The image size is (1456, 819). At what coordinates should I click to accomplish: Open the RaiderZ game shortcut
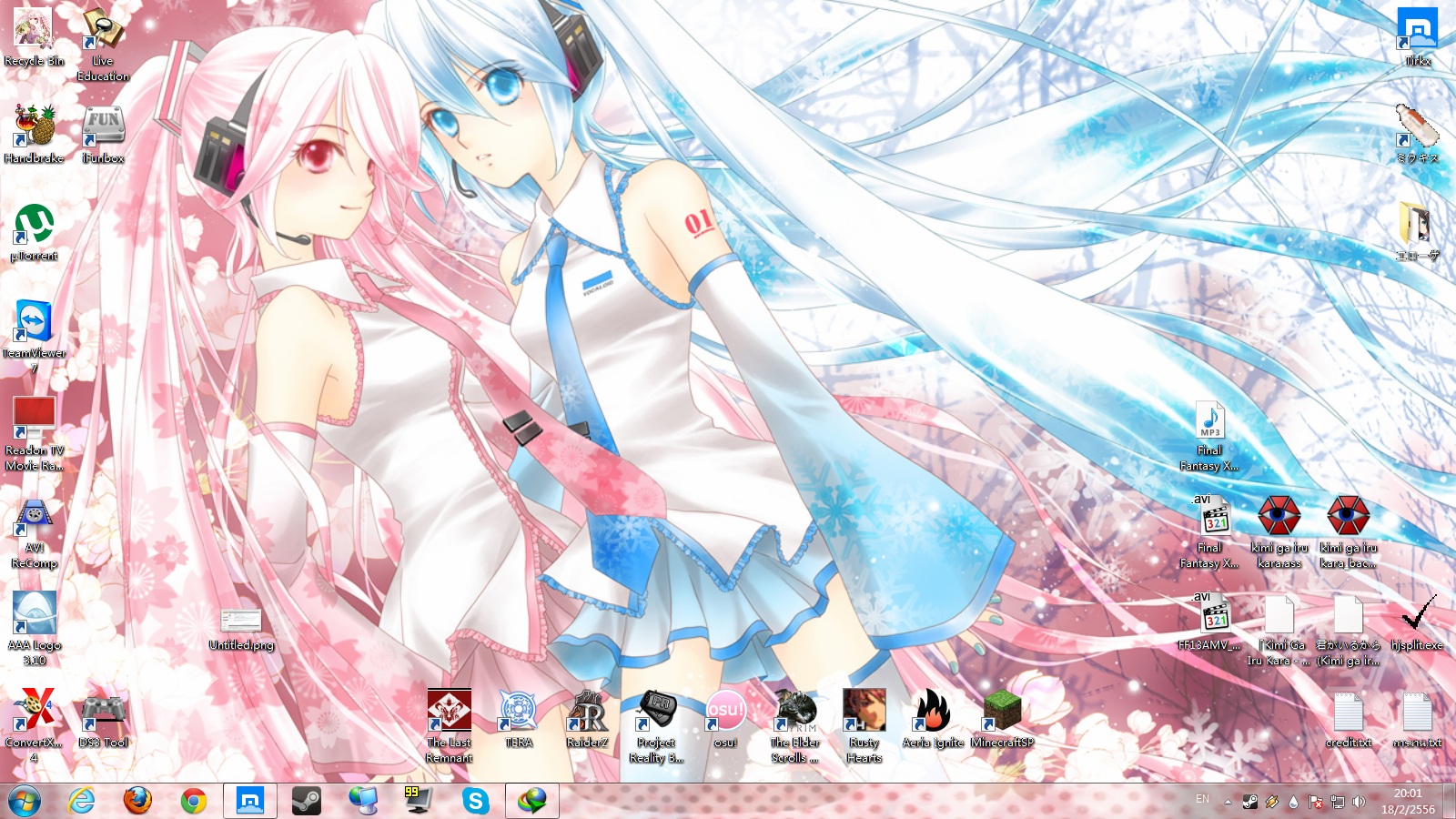pyautogui.click(x=588, y=719)
